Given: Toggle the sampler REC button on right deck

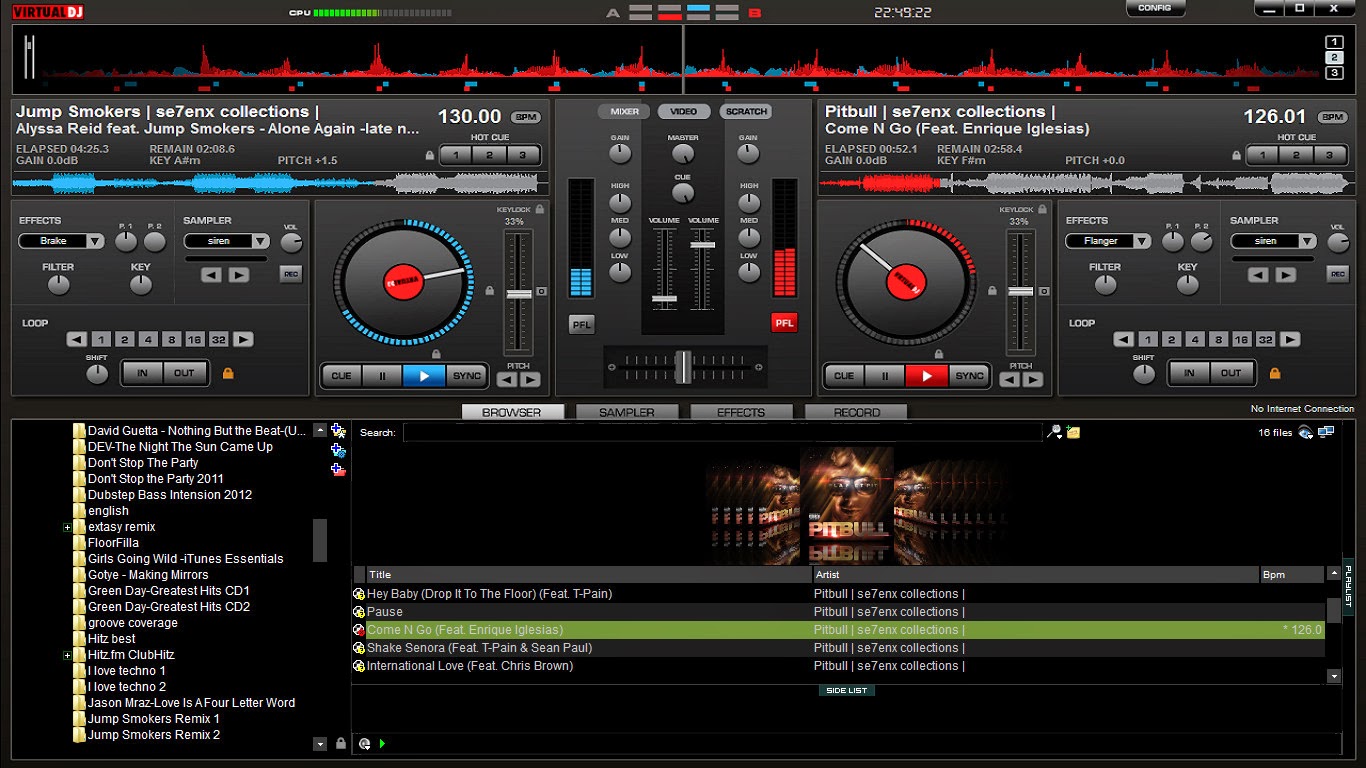Looking at the screenshot, I should tap(1338, 274).
